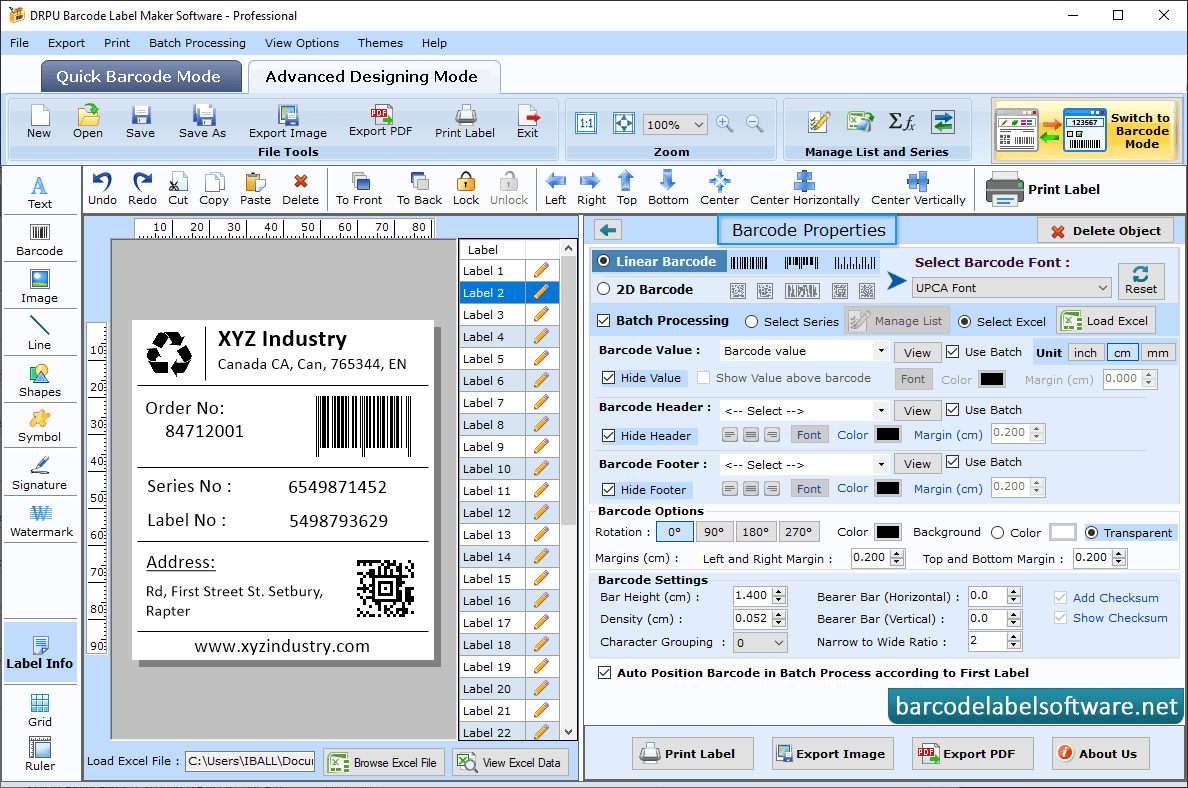The width and height of the screenshot is (1188, 788).
Task: Click the Barcode Header color swatch
Action: [x=888, y=434]
